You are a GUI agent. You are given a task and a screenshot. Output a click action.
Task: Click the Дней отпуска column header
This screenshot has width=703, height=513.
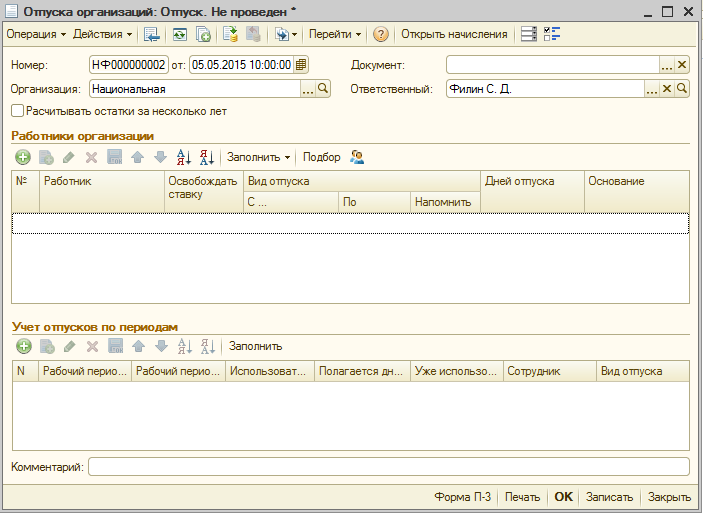532,191
